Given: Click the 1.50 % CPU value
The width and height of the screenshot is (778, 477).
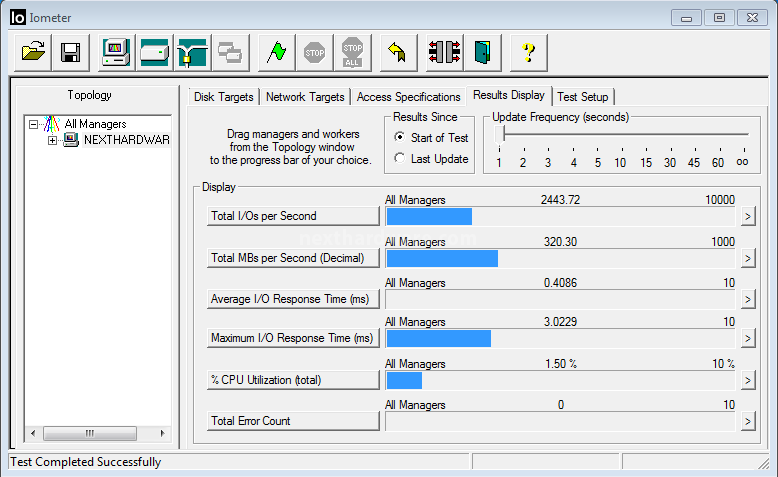Looking at the screenshot, I should coord(561,364).
